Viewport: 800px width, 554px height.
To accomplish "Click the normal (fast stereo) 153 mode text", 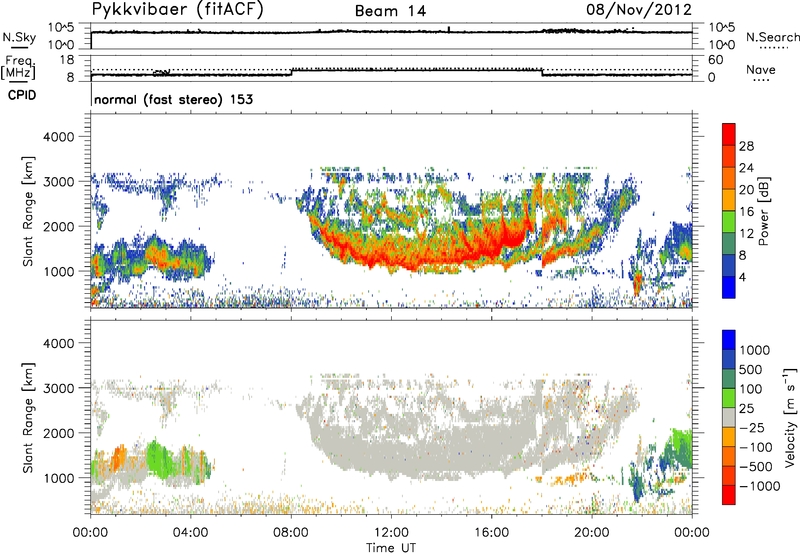I will click(x=173, y=99).
